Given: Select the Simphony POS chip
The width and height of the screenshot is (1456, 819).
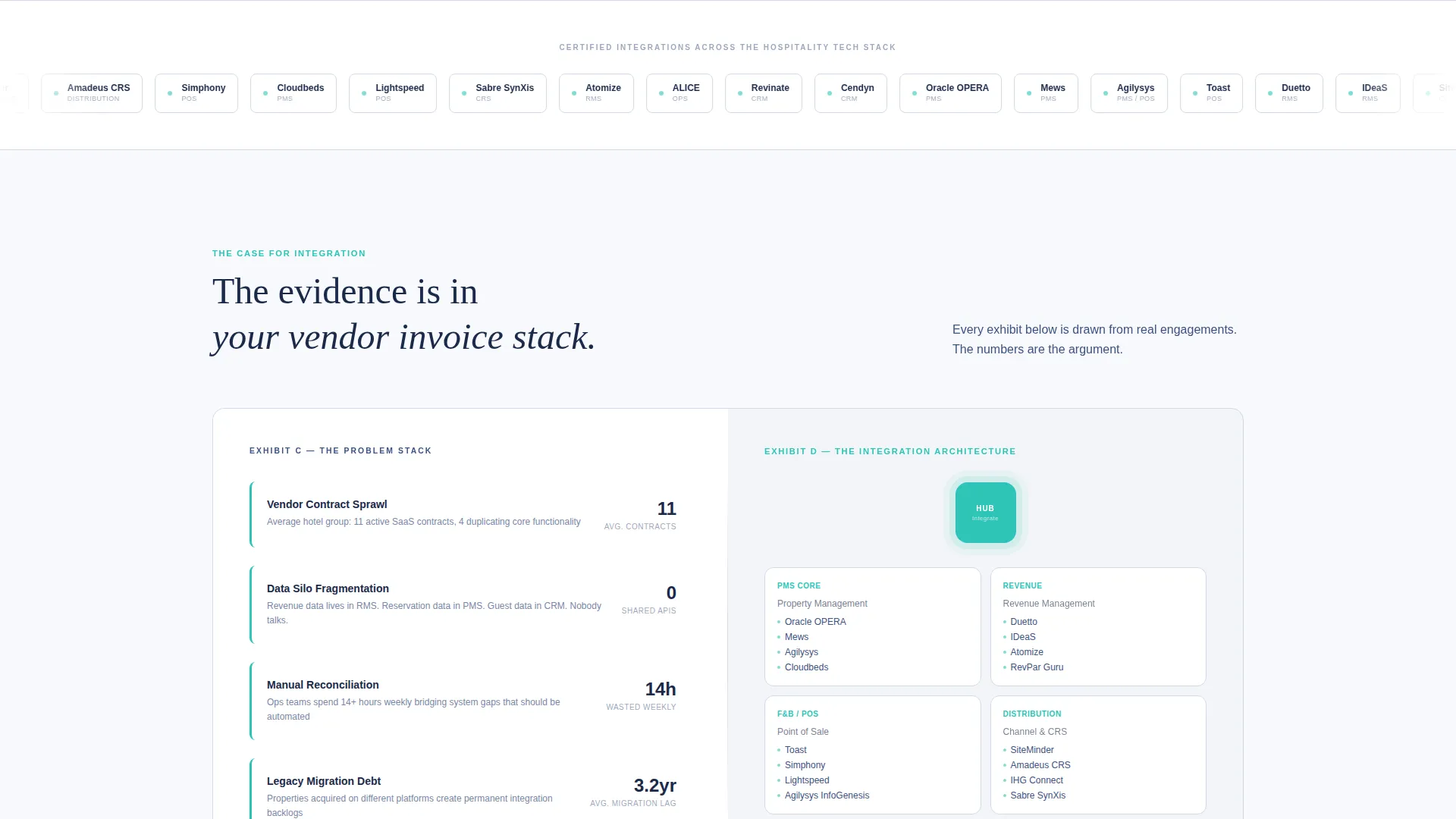Looking at the screenshot, I should pos(196,93).
